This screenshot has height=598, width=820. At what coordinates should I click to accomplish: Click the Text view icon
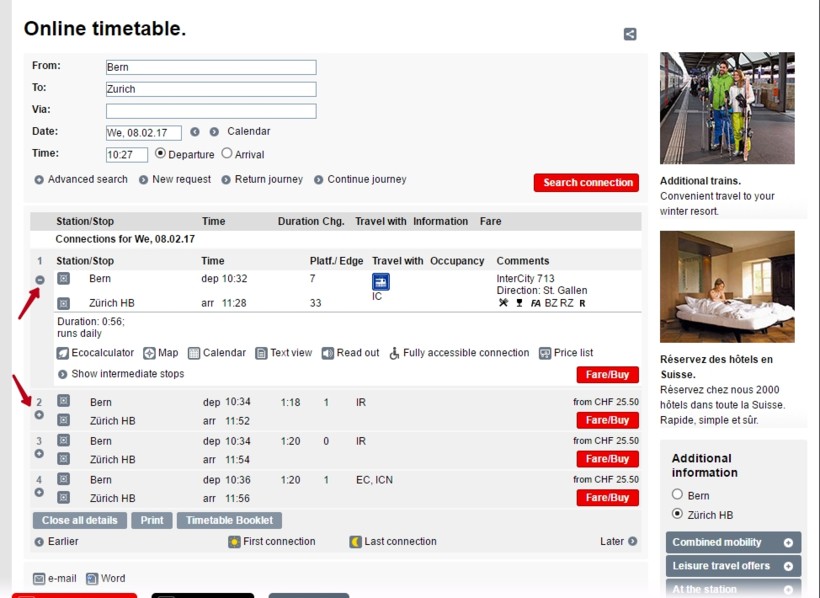[261, 353]
